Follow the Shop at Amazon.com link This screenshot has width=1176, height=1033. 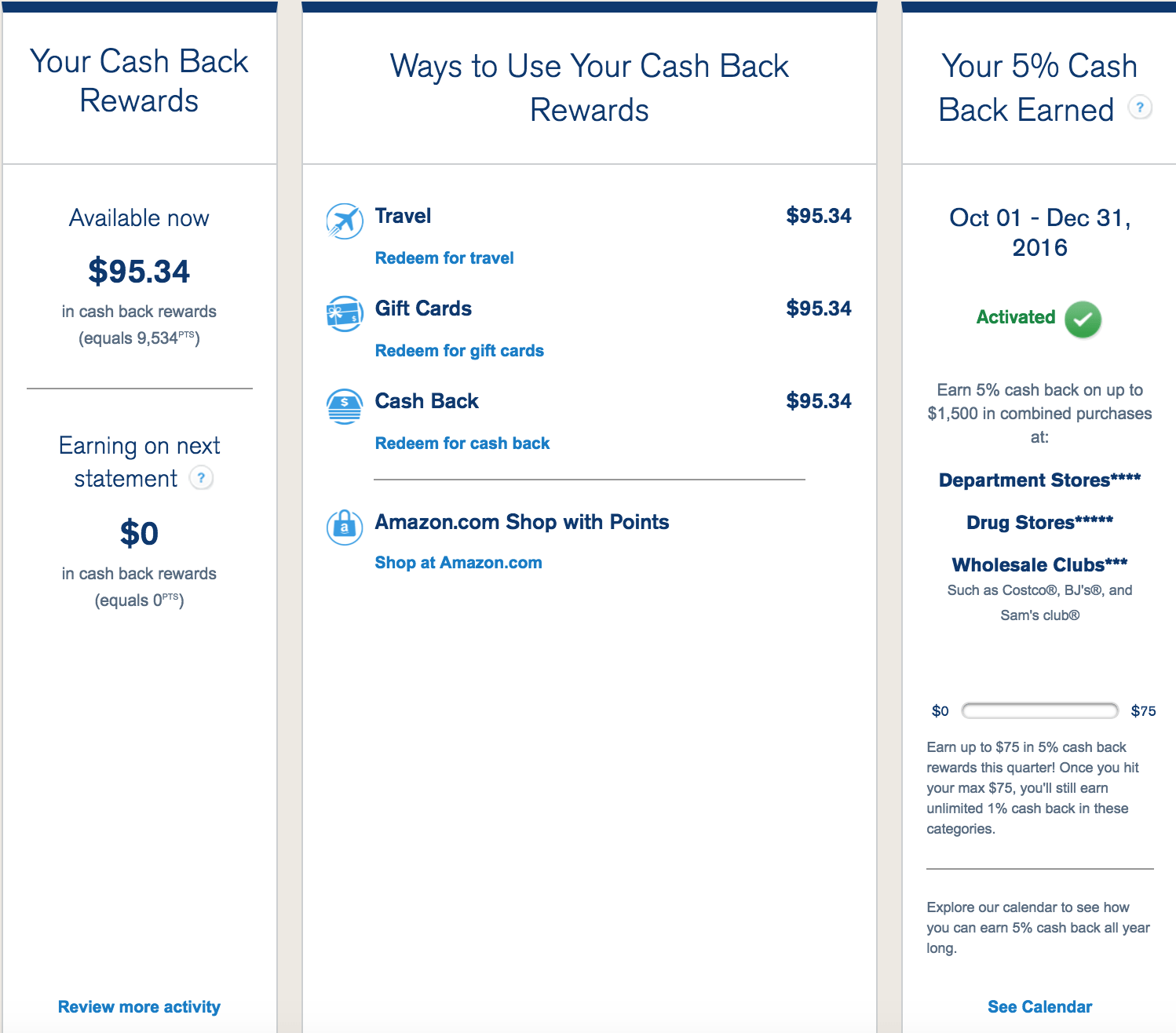[x=458, y=563]
